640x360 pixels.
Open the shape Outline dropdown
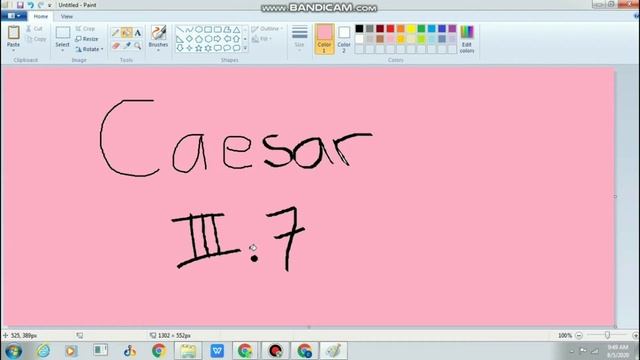(267, 29)
